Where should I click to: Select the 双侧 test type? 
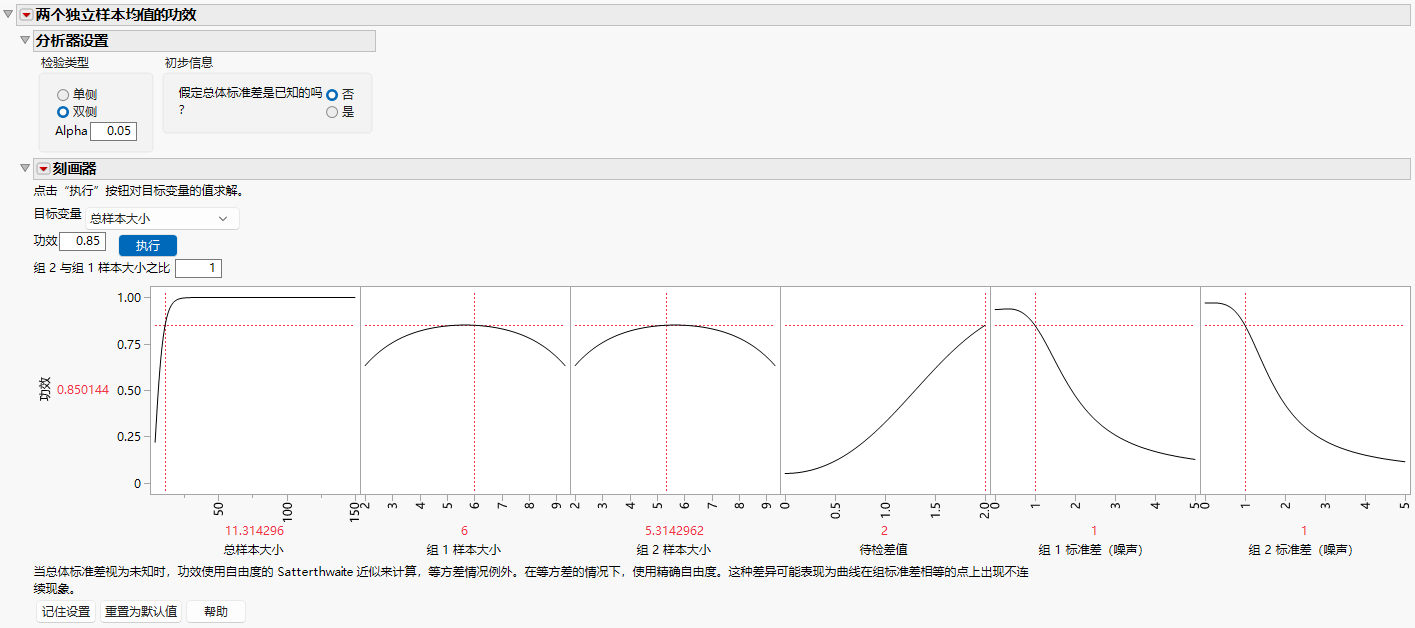[x=63, y=112]
